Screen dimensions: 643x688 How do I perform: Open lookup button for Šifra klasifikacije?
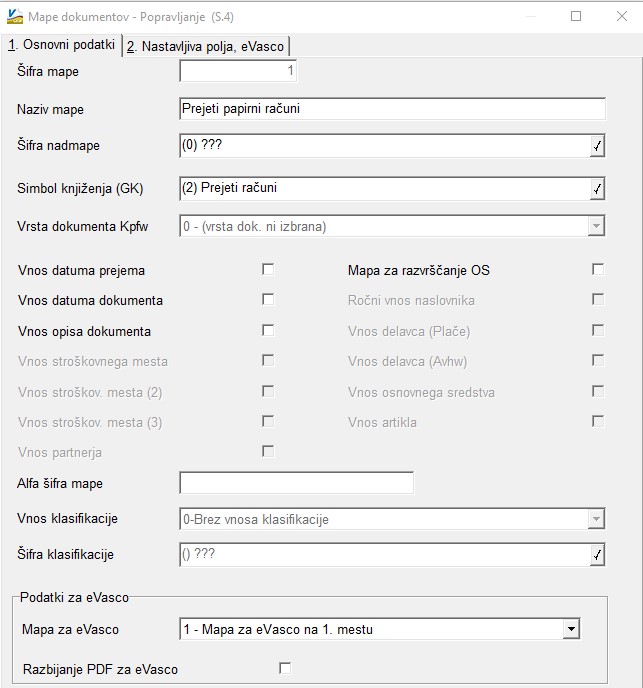pyautogui.click(x=597, y=555)
